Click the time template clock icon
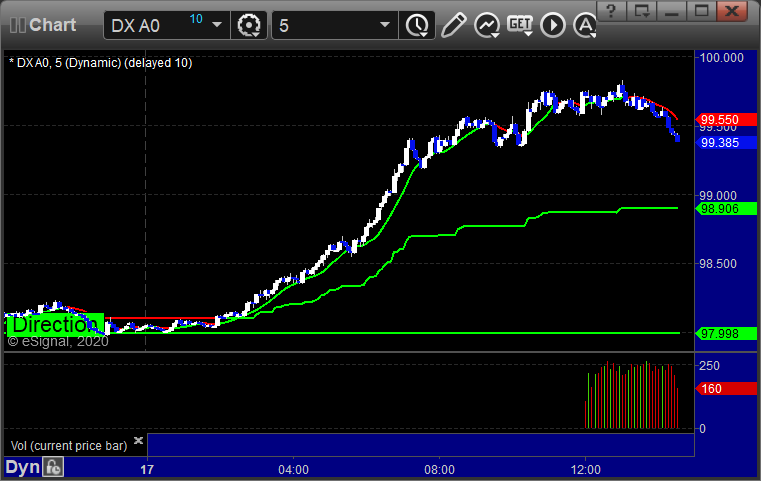This screenshot has width=761, height=481. point(415,25)
